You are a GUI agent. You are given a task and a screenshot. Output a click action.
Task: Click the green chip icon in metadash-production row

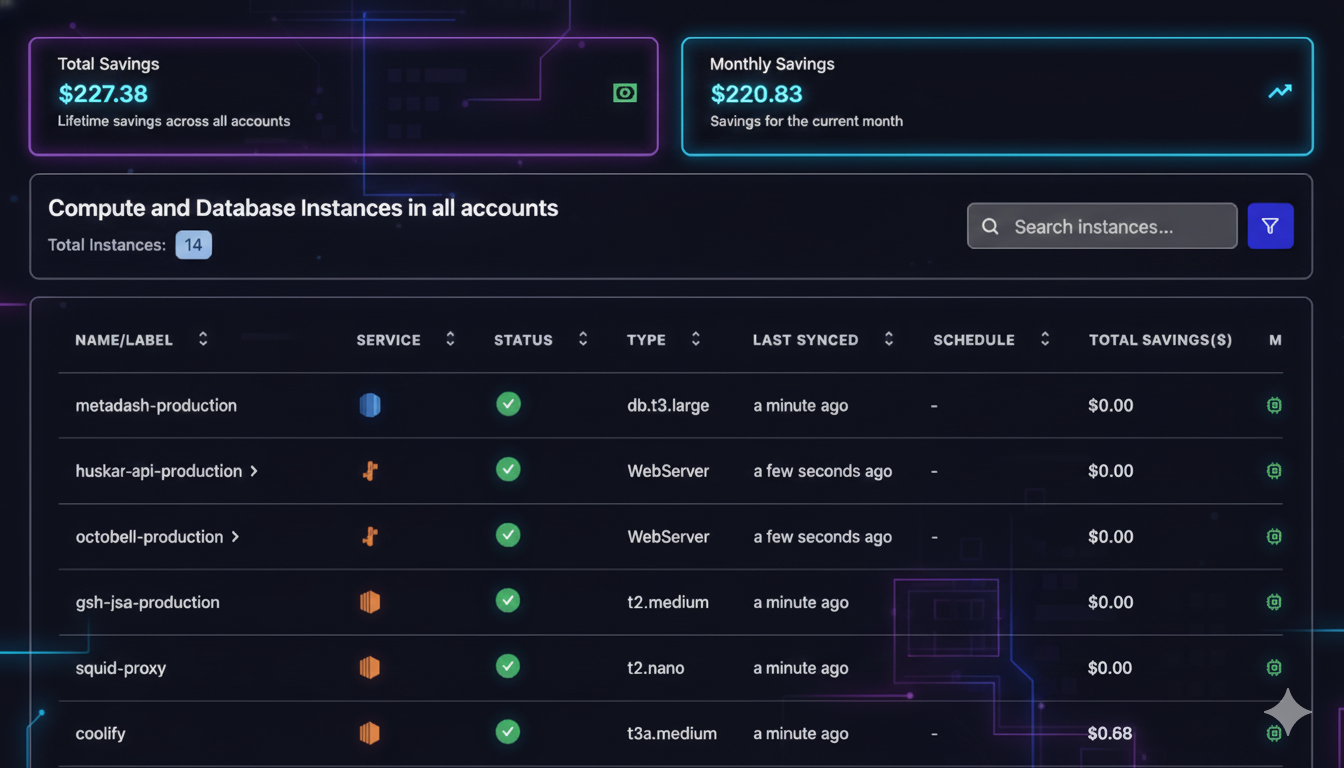(x=1274, y=405)
